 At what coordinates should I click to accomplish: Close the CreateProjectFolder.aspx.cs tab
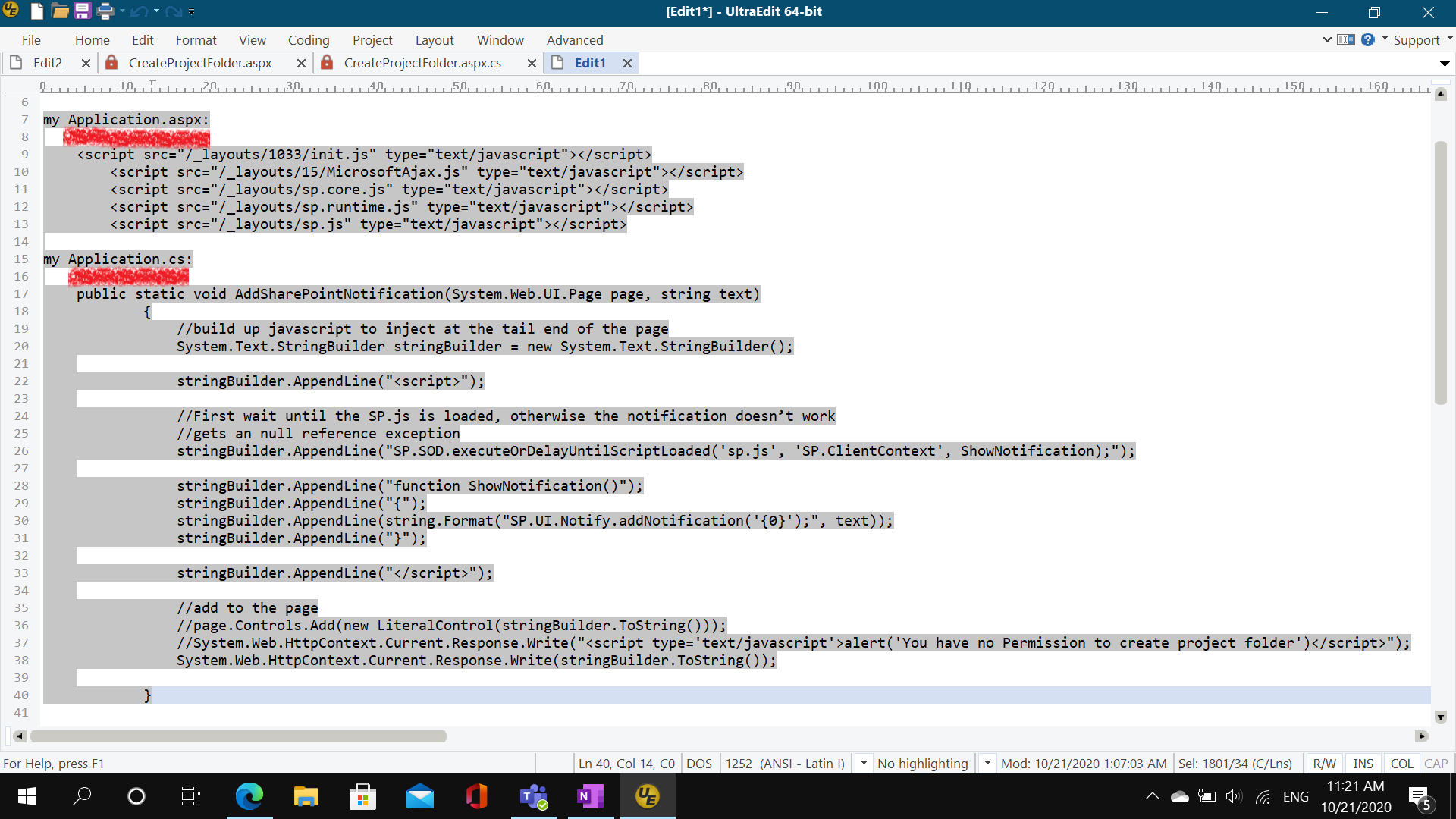[531, 63]
